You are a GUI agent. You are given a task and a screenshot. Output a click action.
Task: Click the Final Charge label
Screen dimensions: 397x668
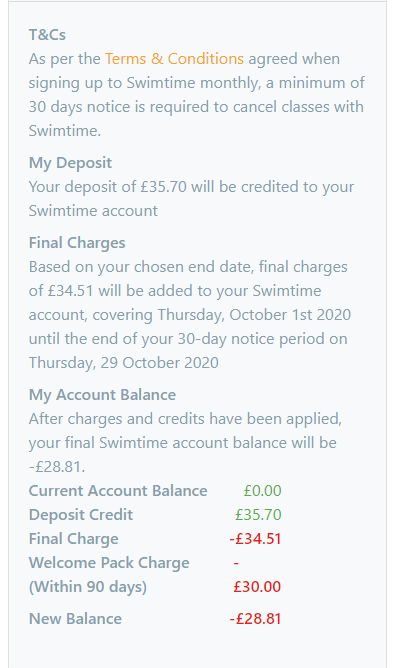(x=74, y=538)
